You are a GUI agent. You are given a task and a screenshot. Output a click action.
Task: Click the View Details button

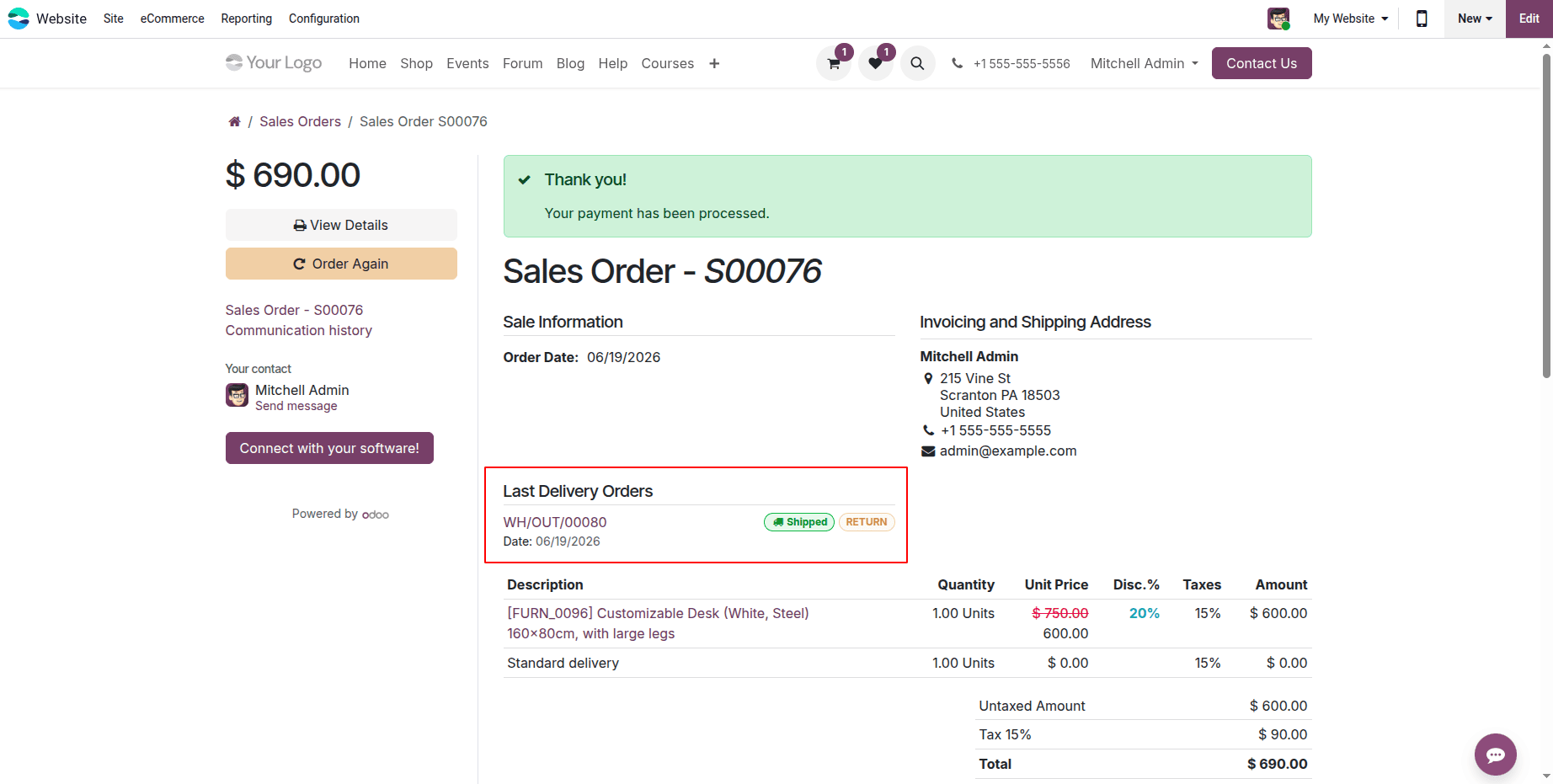click(x=341, y=225)
